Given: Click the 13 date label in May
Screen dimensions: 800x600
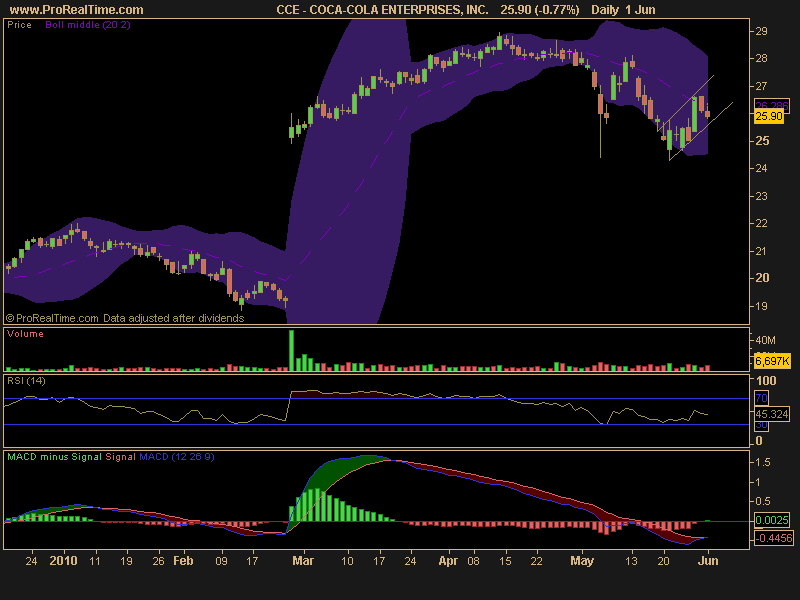Looking at the screenshot, I should [631, 561].
